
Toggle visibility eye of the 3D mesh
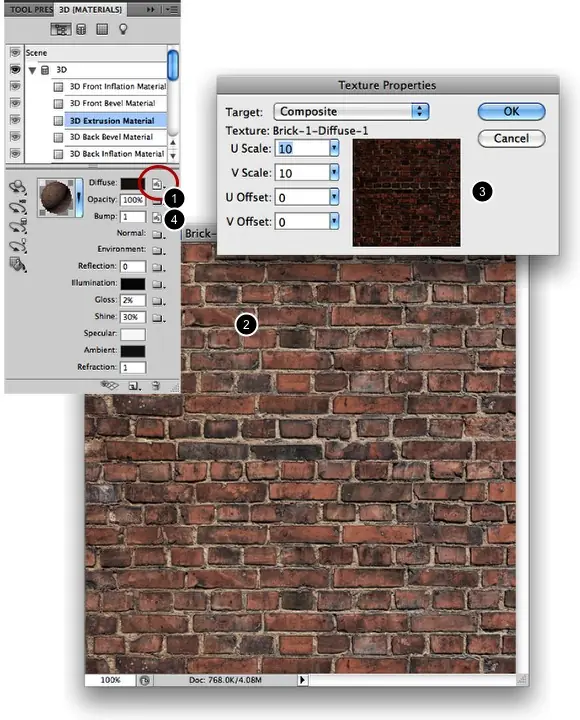pos(15,70)
